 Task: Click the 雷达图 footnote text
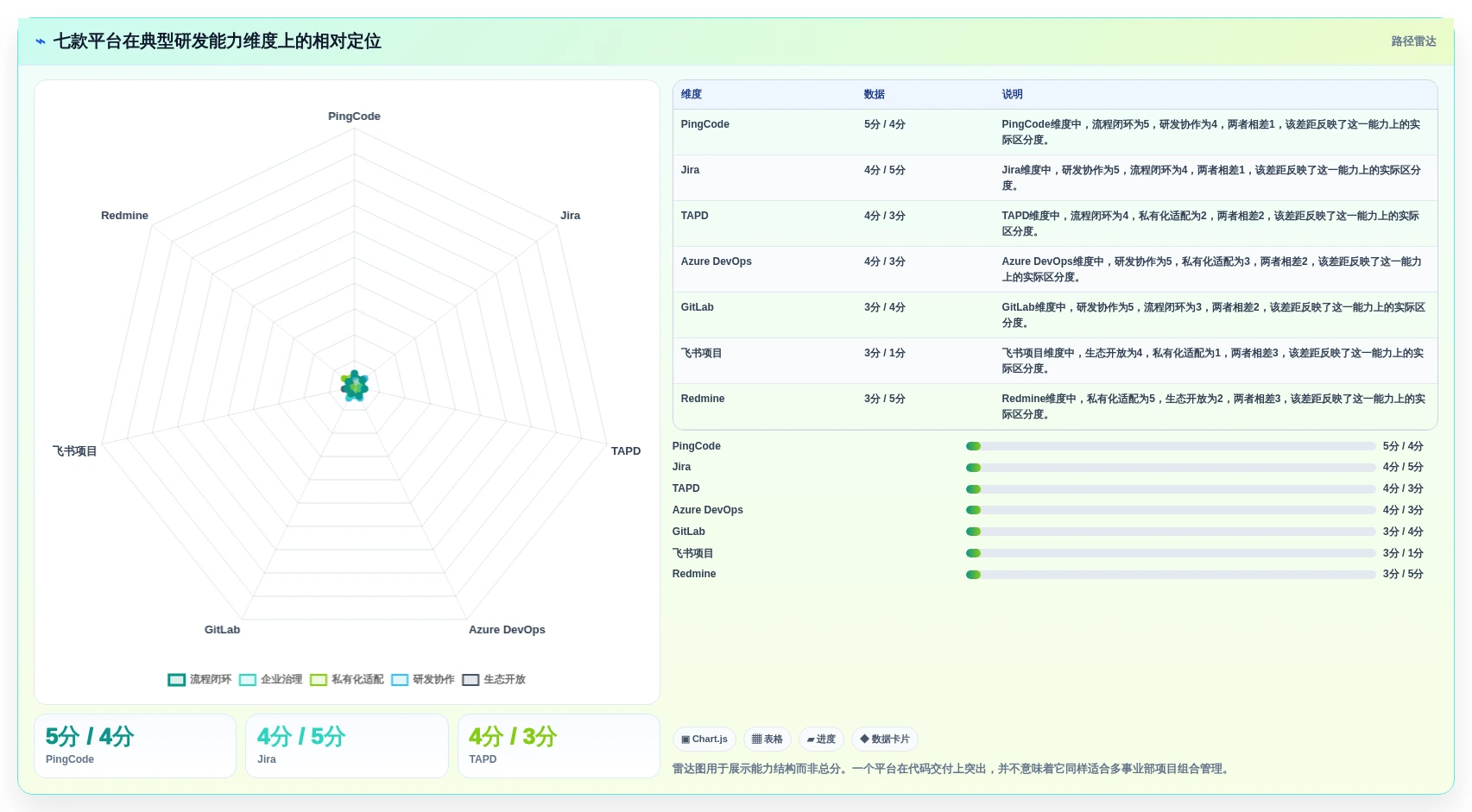click(x=951, y=769)
